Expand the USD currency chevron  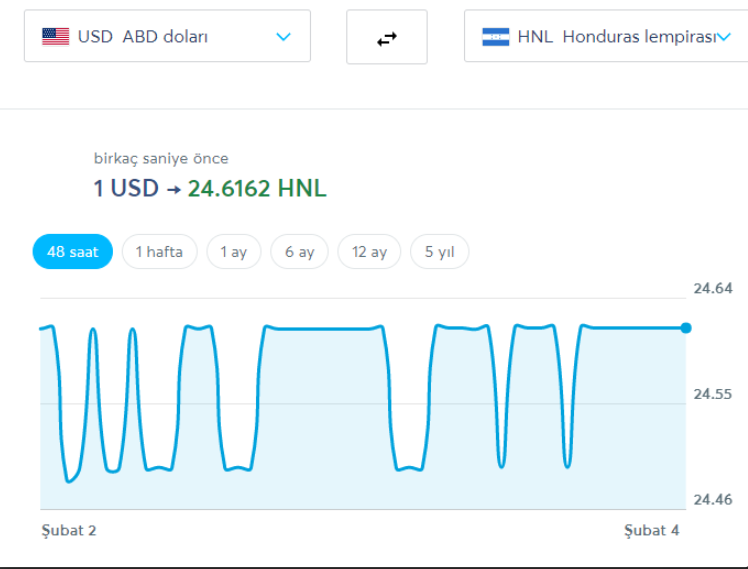click(x=283, y=37)
